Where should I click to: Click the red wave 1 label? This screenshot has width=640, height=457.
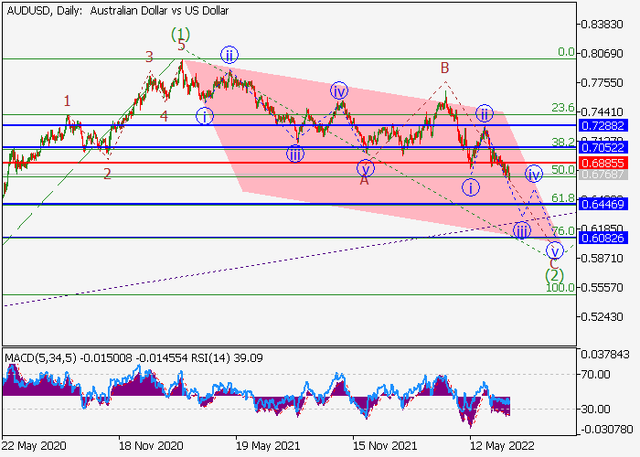tap(67, 101)
